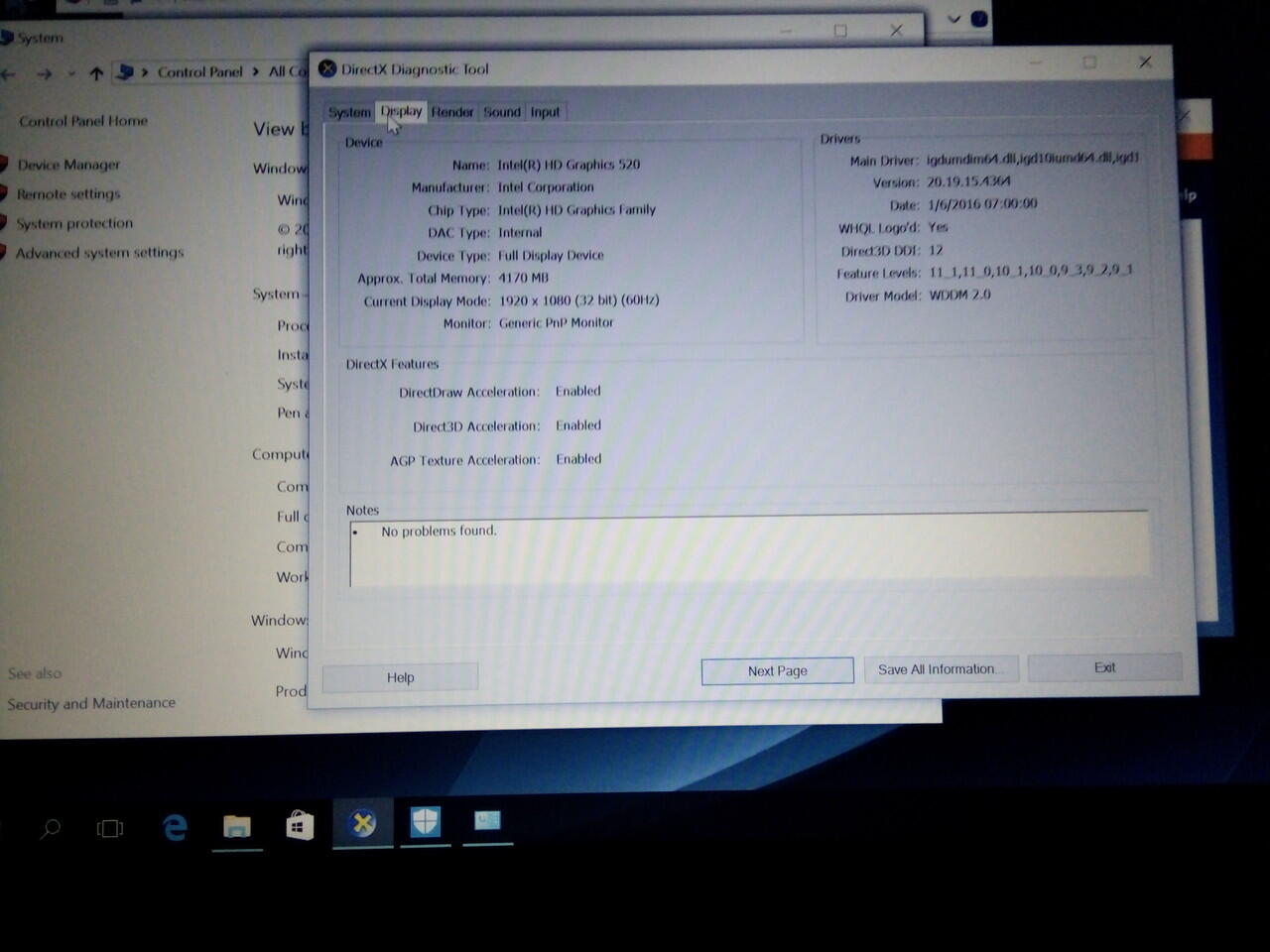
Task: Click driver model 'WDDM 2.0'
Action: click(959, 295)
